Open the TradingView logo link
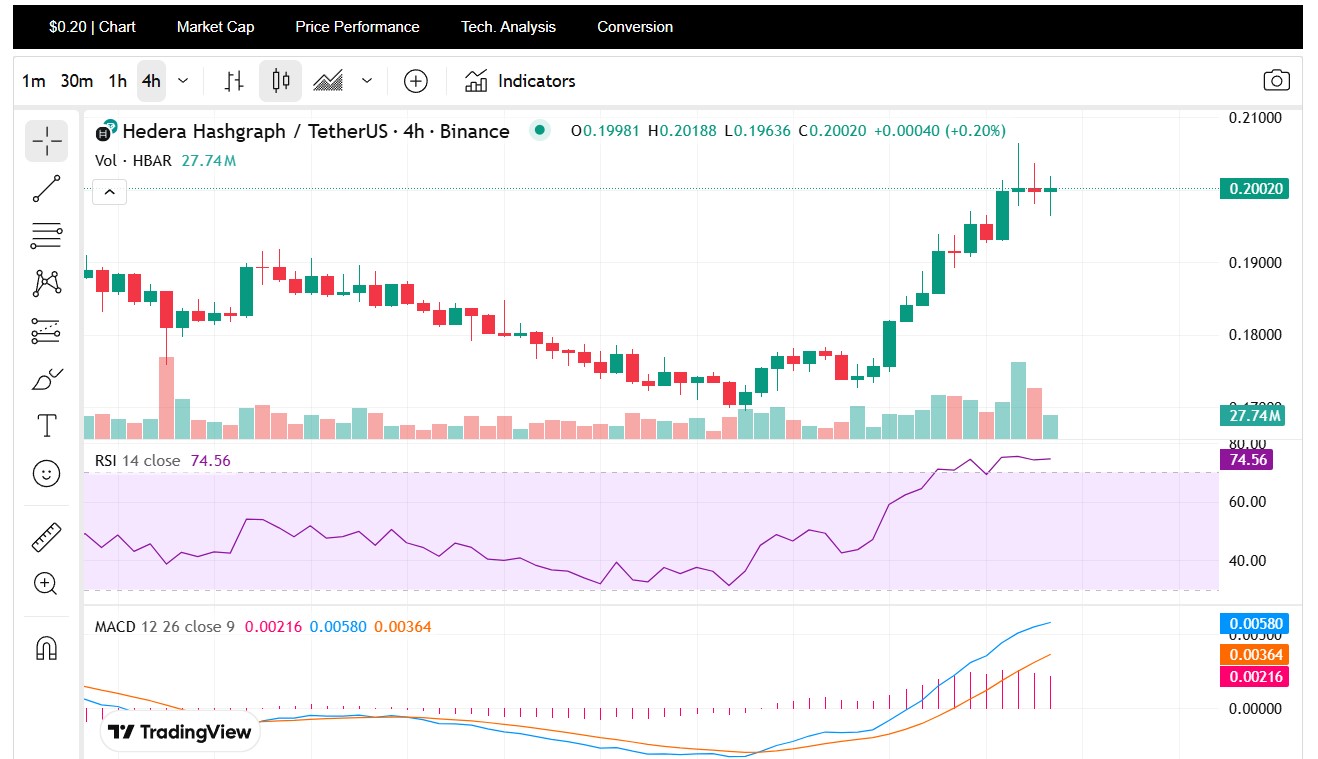Viewport: 1318px width, 759px height. click(180, 732)
